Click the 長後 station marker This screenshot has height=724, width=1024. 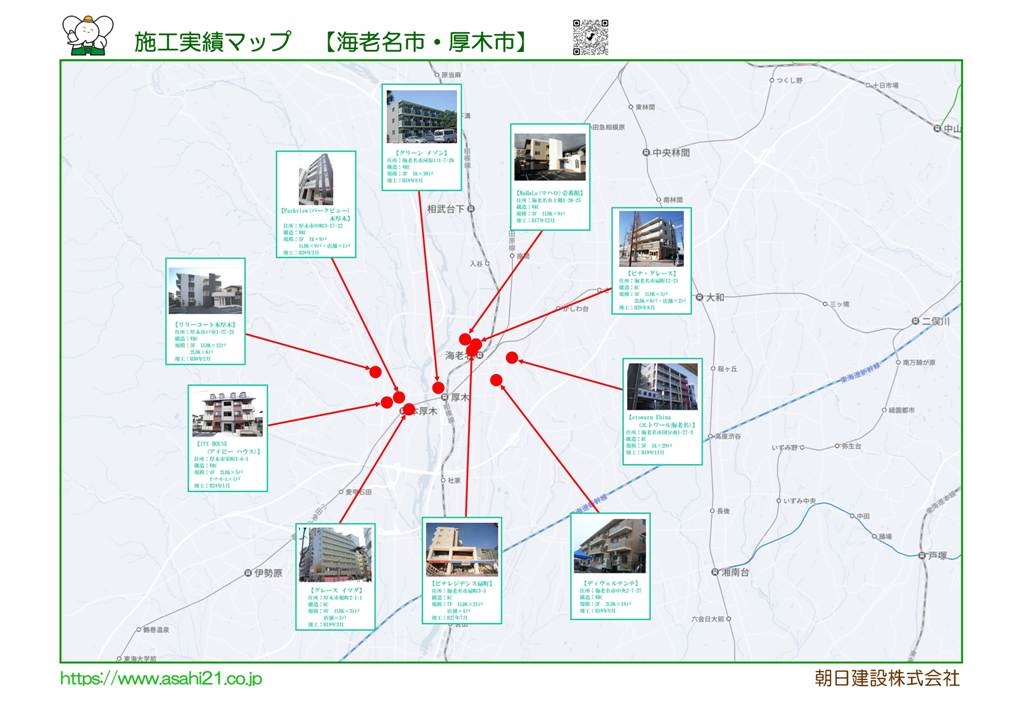pyautogui.click(x=712, y=511)
